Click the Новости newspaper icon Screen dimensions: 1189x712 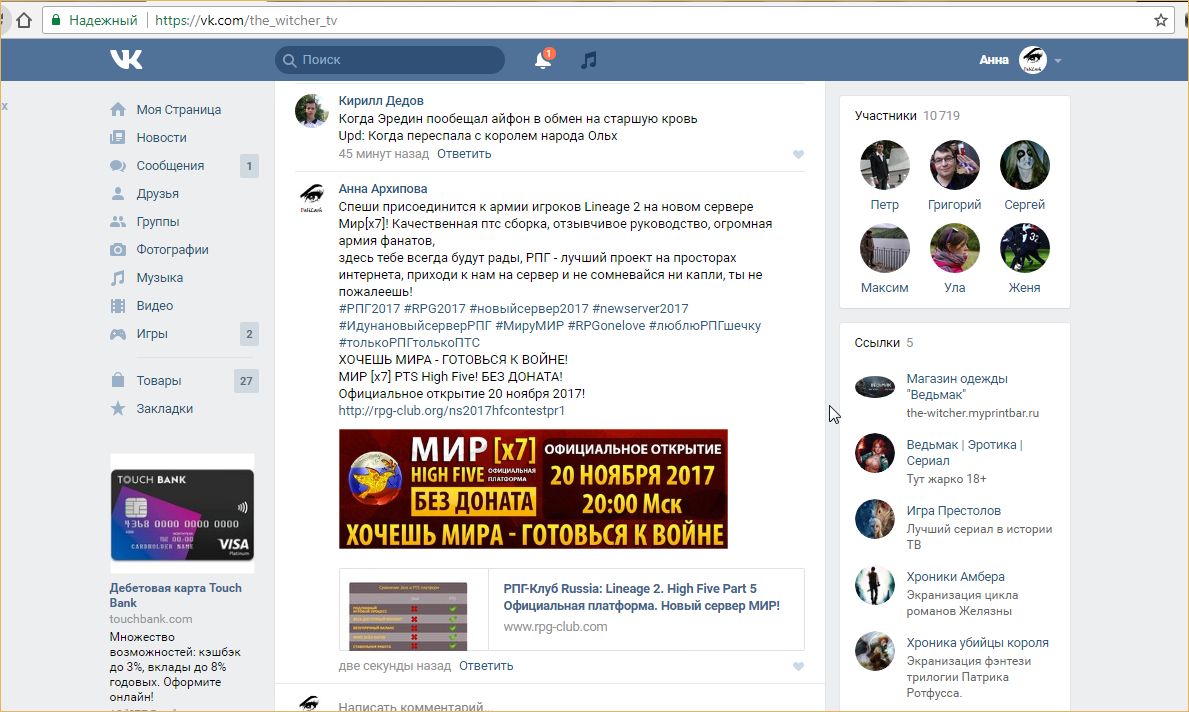(118, 137)
